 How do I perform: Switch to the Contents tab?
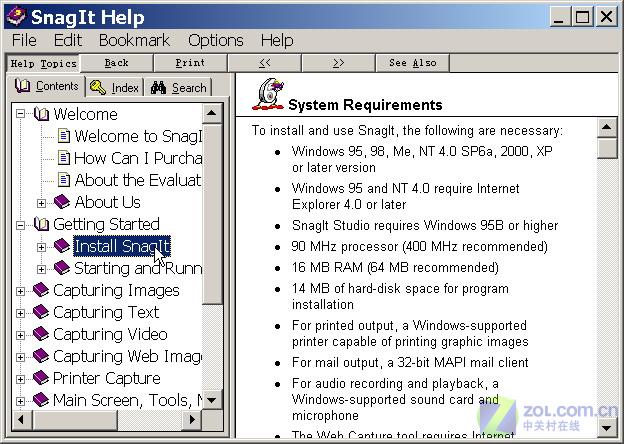47,86
